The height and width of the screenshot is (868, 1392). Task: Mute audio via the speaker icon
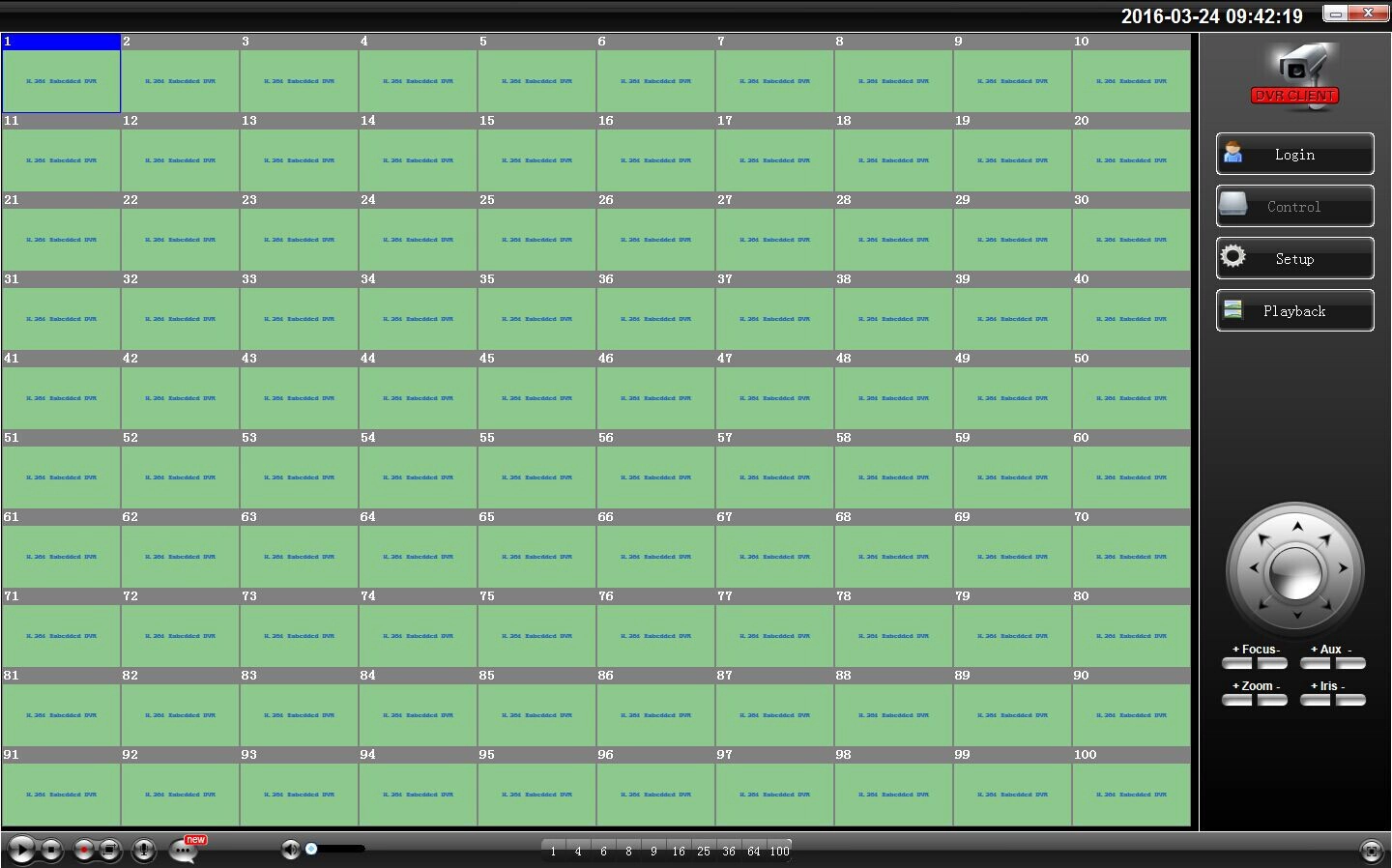tap(290, 850)
